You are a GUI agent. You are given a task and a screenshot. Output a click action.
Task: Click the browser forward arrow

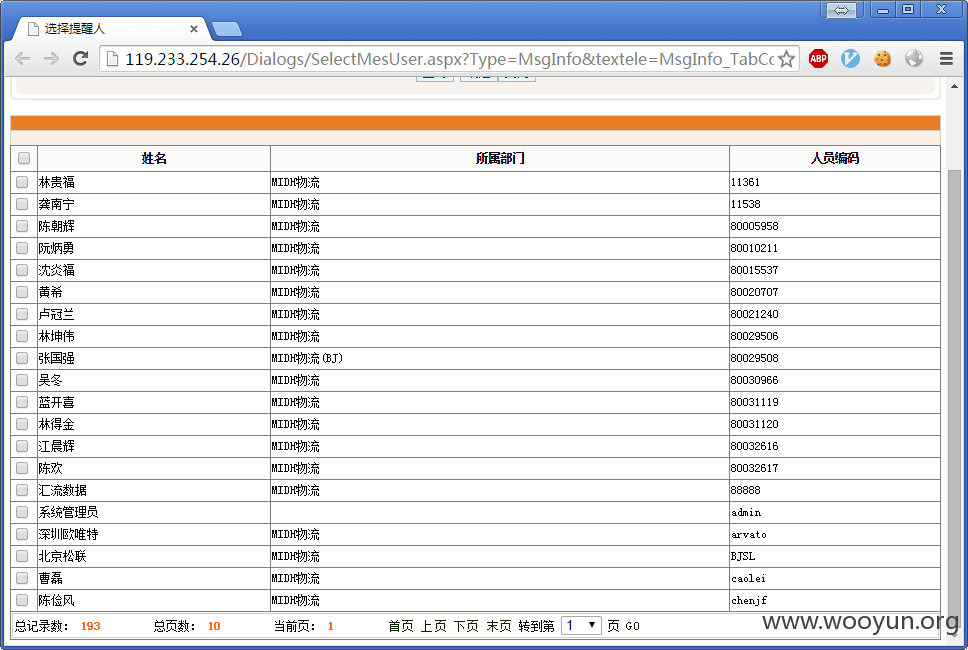pyautogui.click(x=51, y=59)
